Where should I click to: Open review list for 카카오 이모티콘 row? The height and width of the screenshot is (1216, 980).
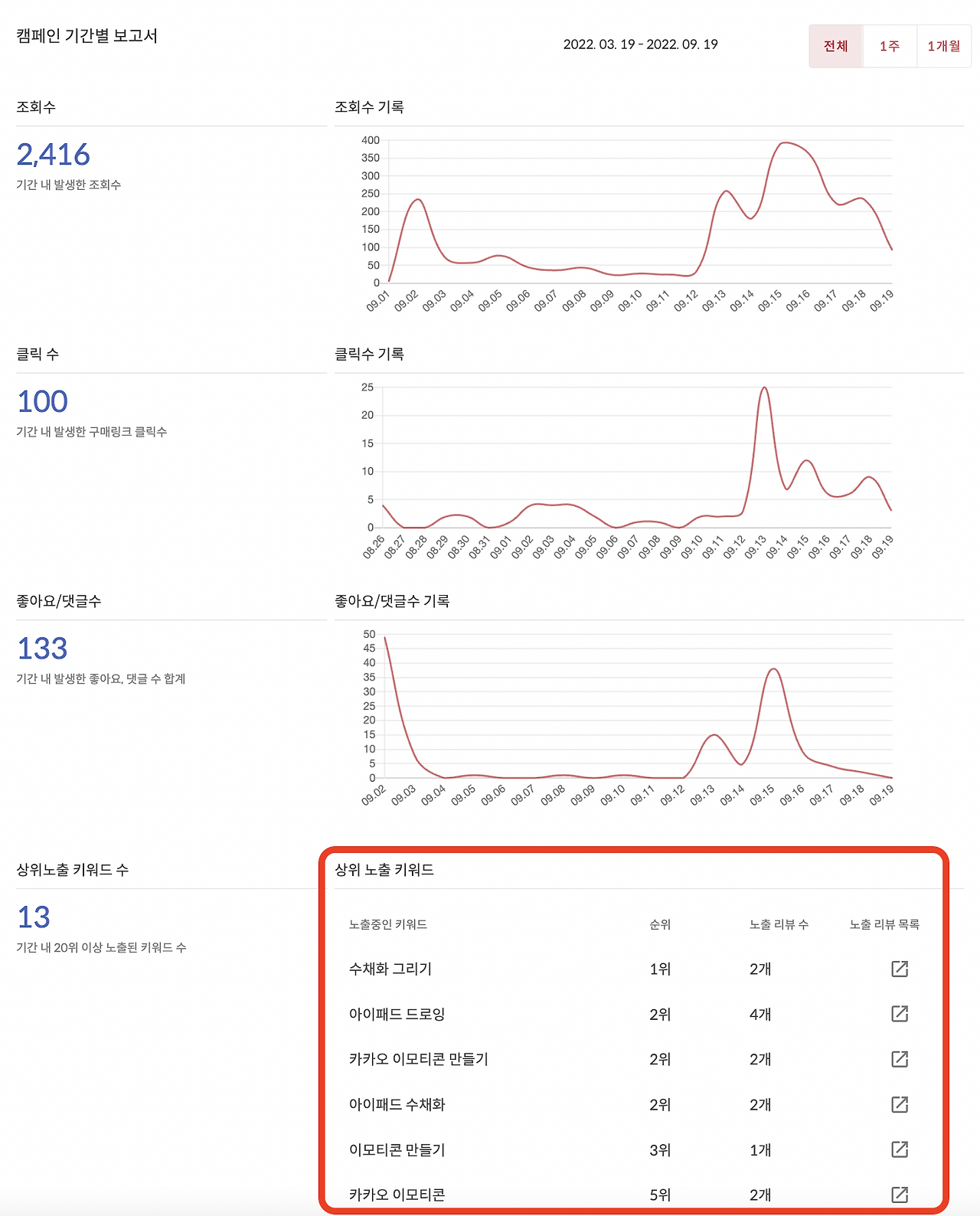coord(900,1195)
